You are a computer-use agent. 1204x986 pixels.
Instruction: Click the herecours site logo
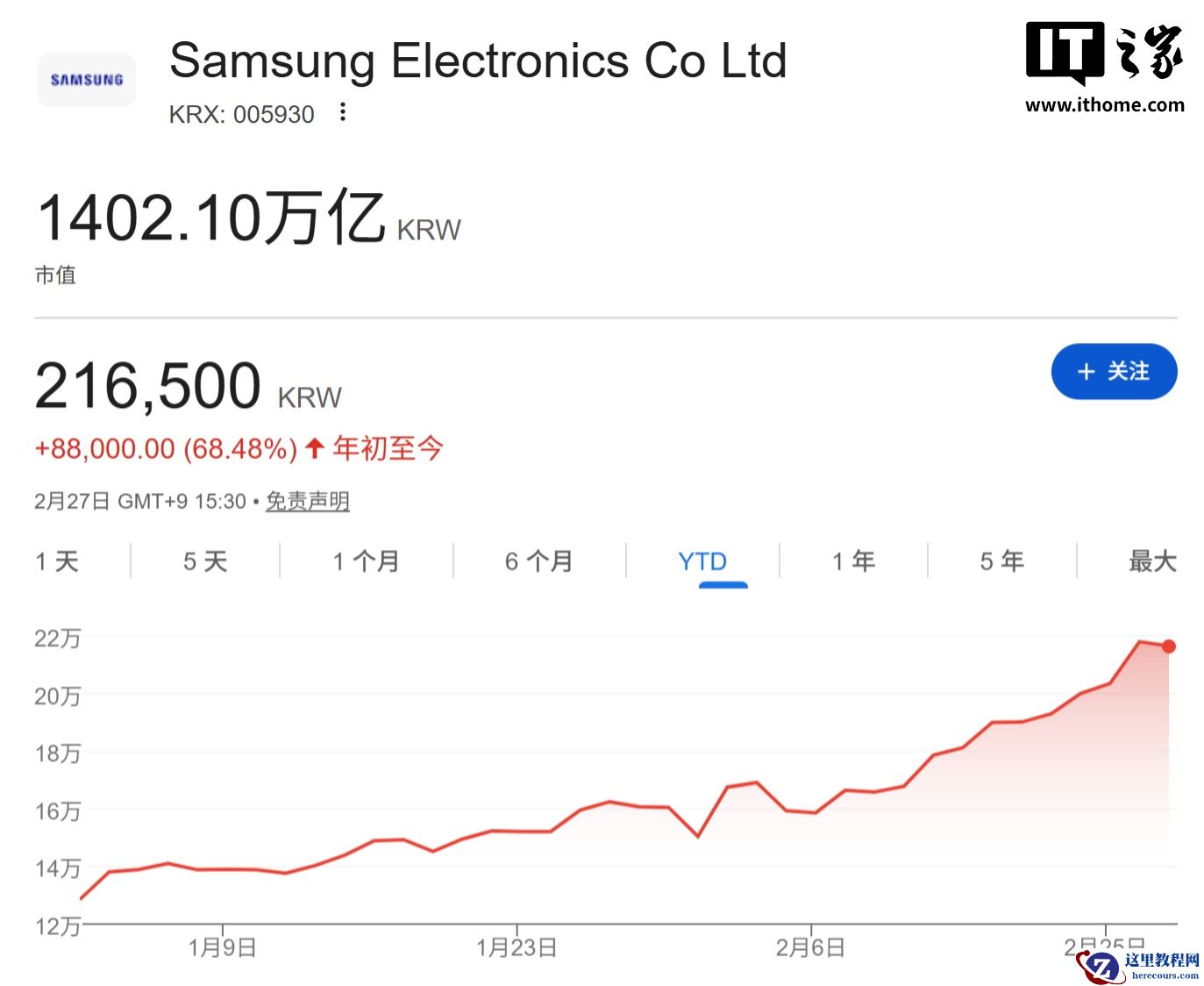click(x=1142, y=965)
